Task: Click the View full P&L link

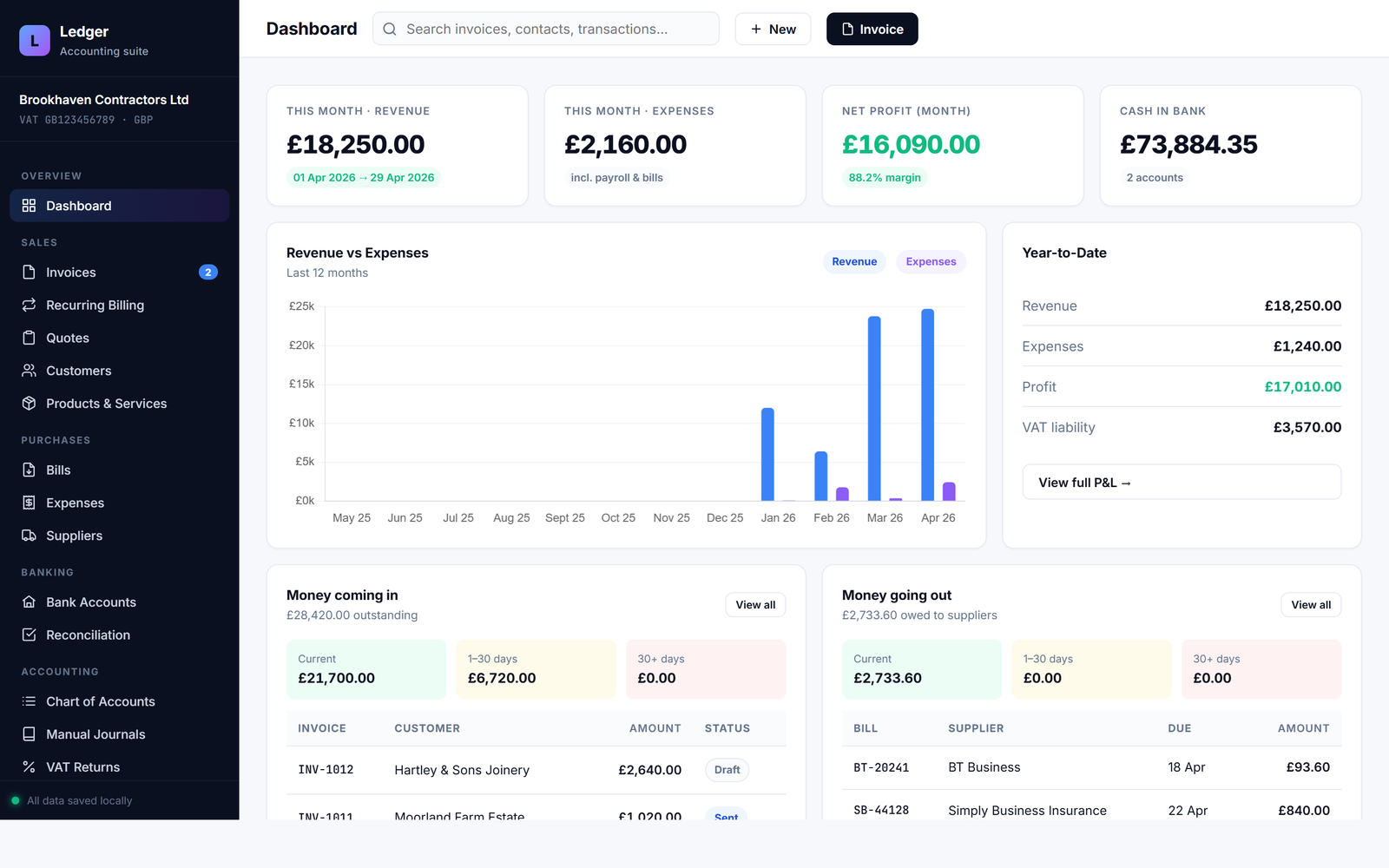Action: pyautogui.click(x=1182, y=482)
